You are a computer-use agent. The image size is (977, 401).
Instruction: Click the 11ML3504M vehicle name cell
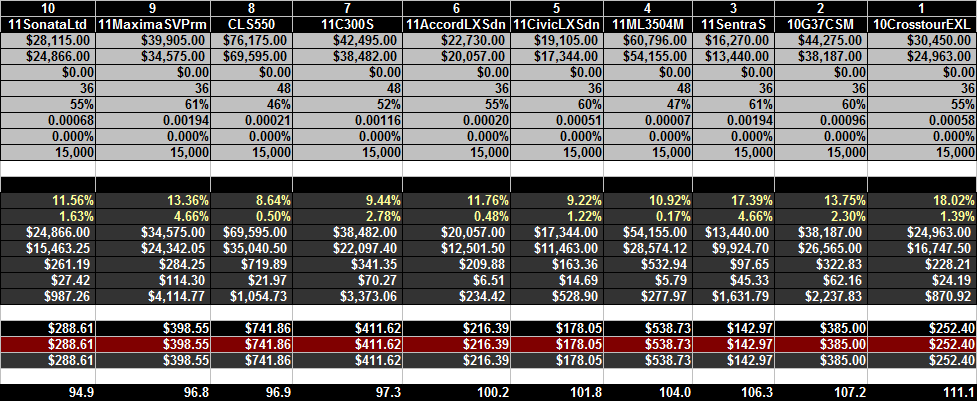pos(648,25)
